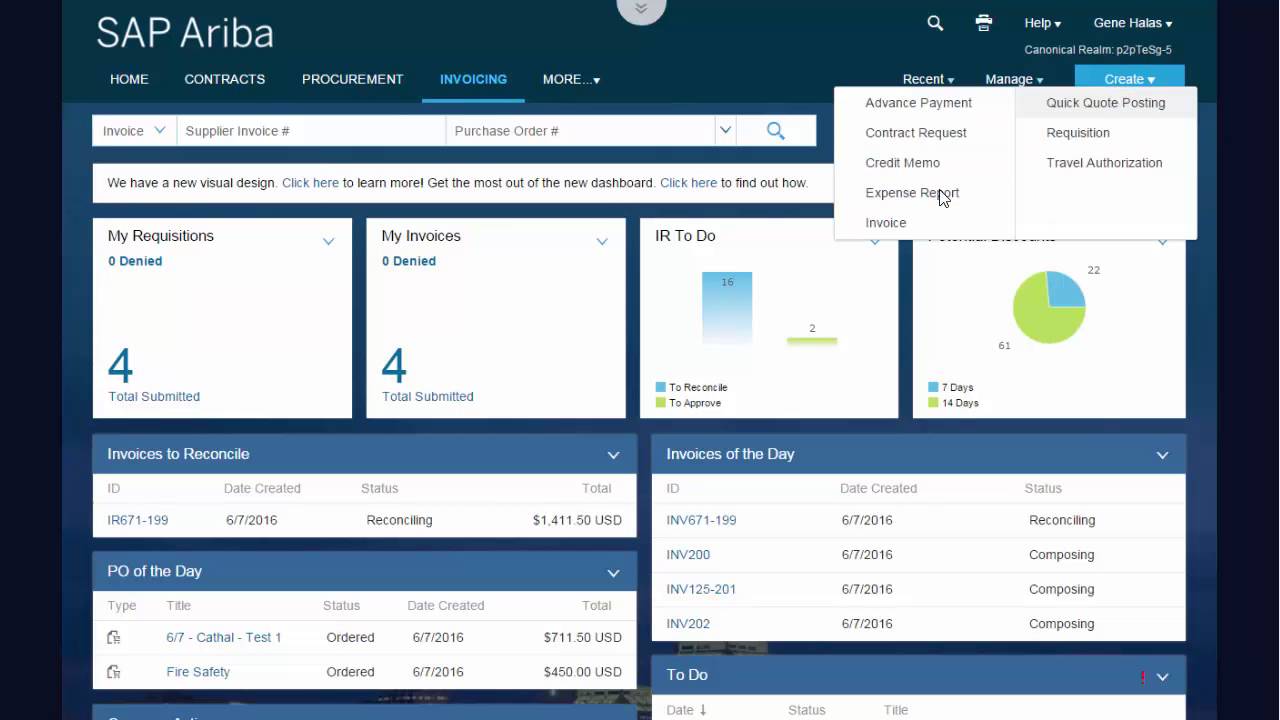Click the 14 Days legend swatch
This screenshot has height=720, width=1280.
[933, 403]
